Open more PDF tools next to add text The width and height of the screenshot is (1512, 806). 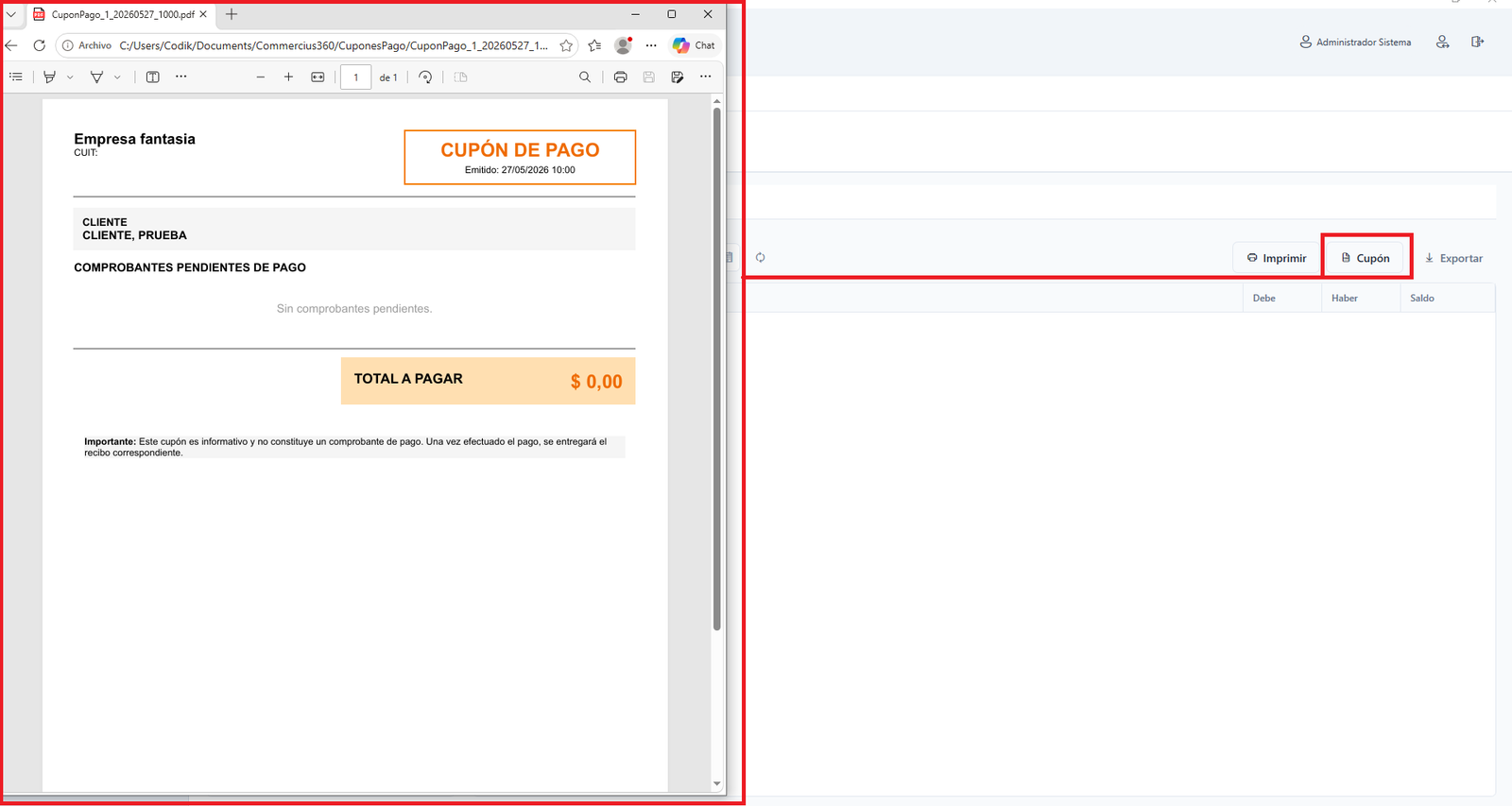point(181,77)
